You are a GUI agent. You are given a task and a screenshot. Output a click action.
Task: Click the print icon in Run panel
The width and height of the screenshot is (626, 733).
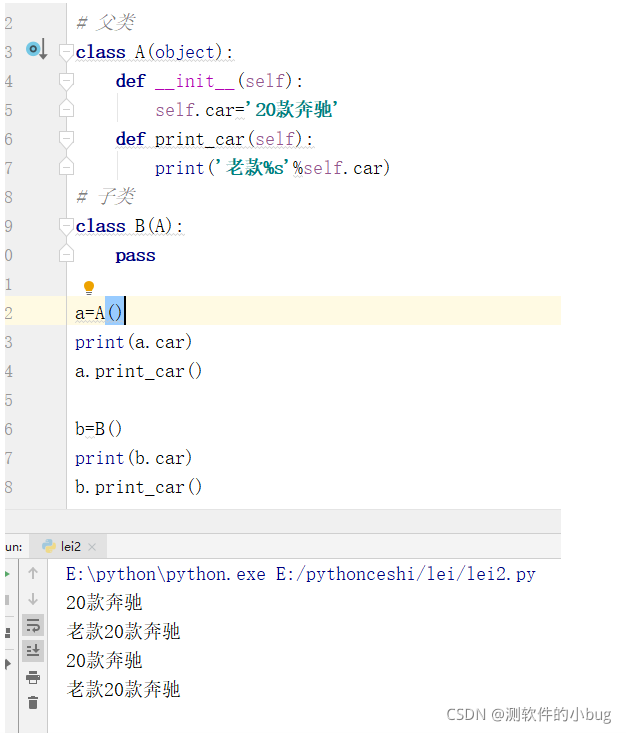tap(33, 676)
